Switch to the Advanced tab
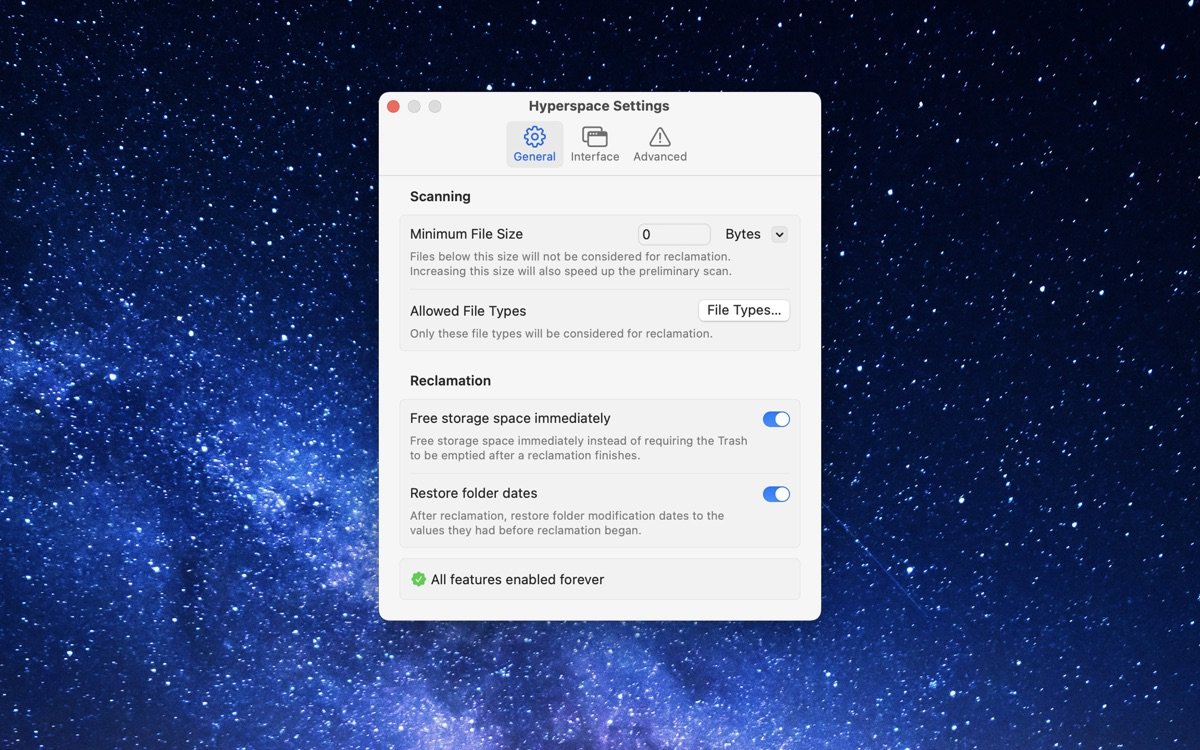1200x750 pixels. point(659,142)
